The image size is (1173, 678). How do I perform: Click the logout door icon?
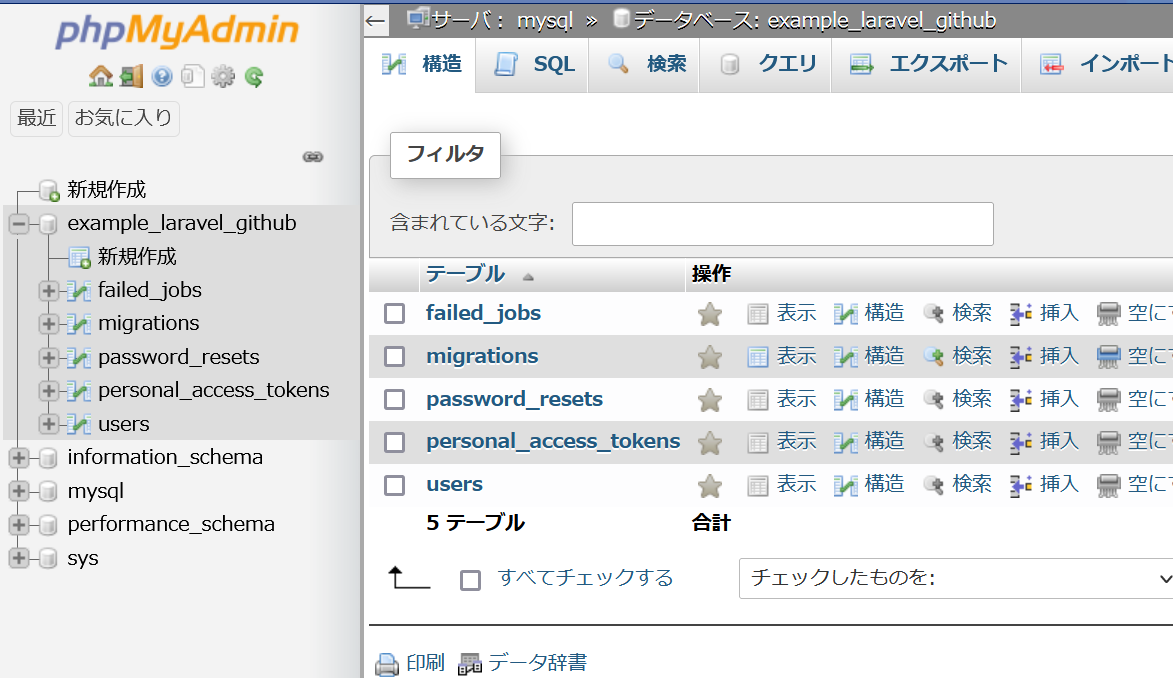tap(132, 76)
